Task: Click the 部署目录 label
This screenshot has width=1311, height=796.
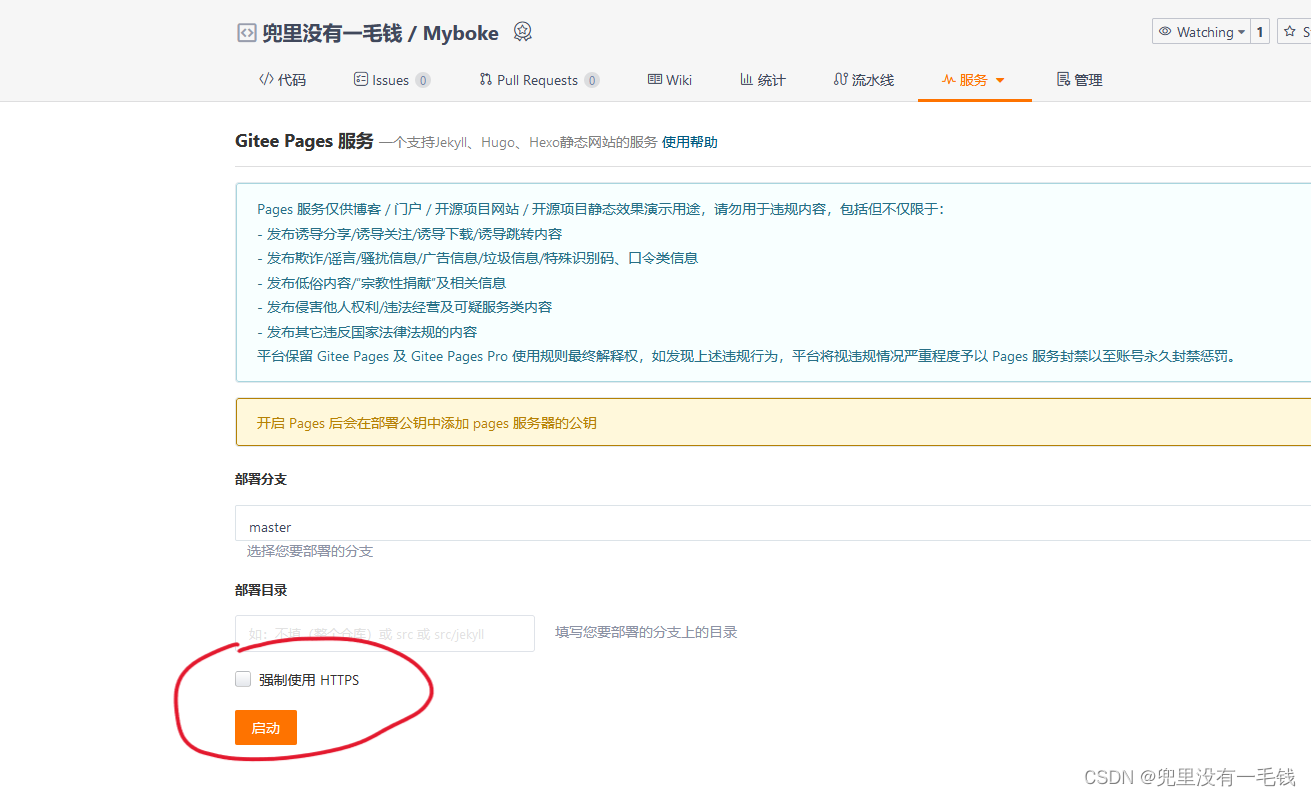Action: (x=261, y=590)
